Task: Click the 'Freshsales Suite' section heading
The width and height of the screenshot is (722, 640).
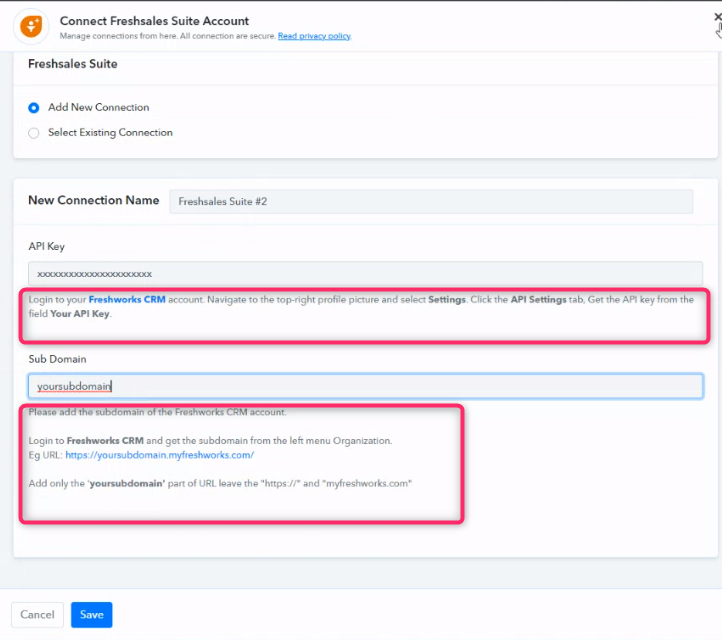Action: click(73, 64)
